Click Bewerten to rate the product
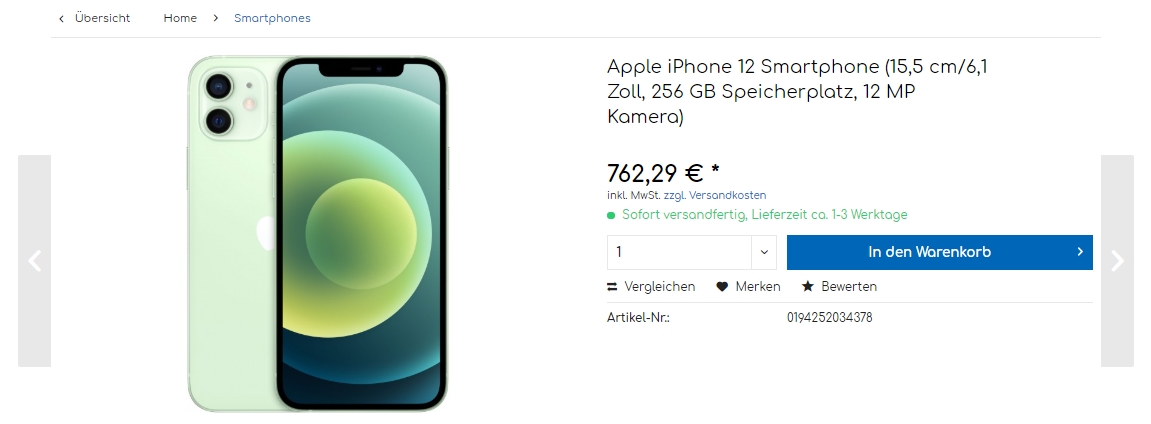1151x424 pixels. (849, 287)
